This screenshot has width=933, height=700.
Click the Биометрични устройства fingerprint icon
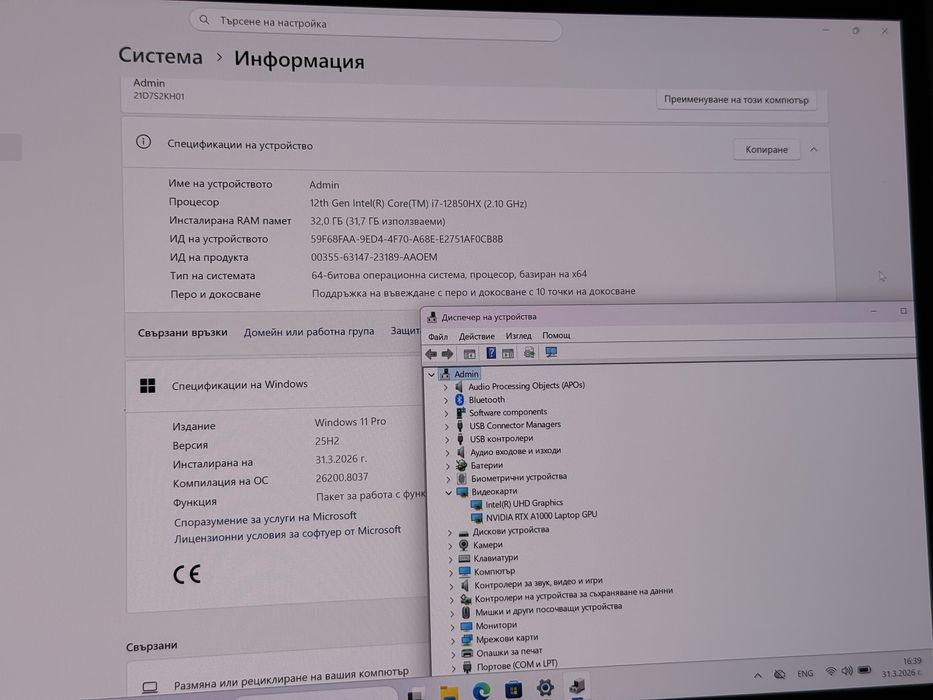coord(462,478)
